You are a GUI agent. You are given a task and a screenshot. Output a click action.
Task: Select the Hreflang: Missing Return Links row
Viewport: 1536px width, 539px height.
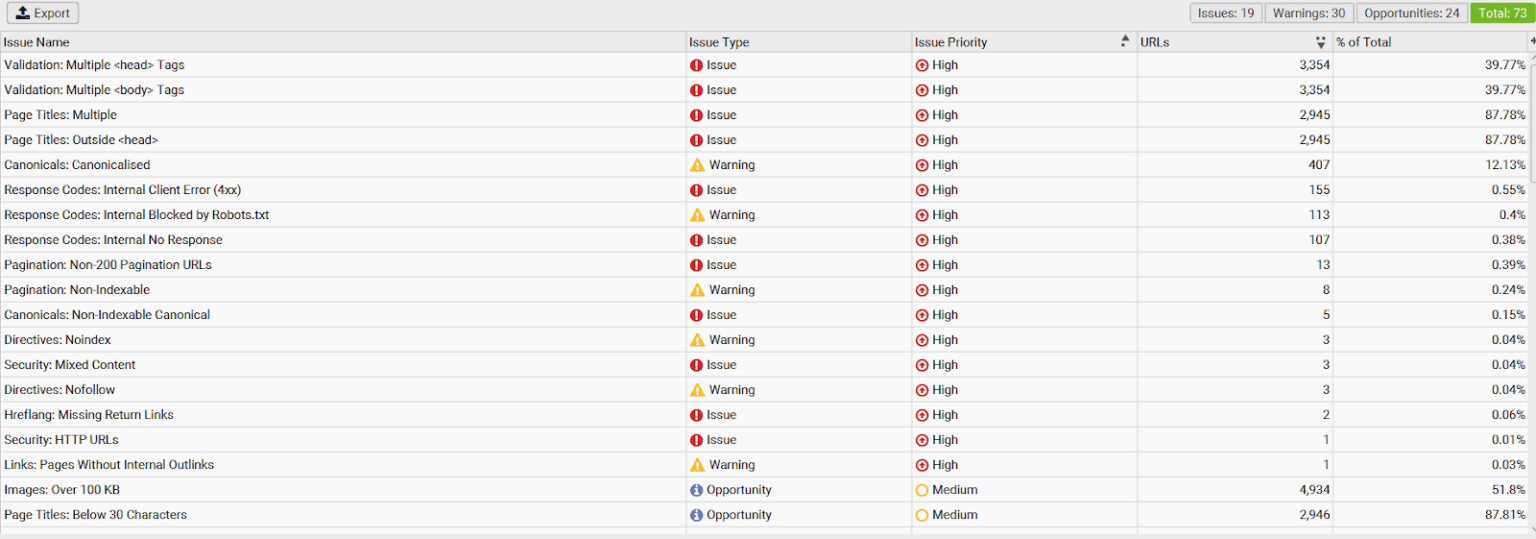[x=89, y=415]
